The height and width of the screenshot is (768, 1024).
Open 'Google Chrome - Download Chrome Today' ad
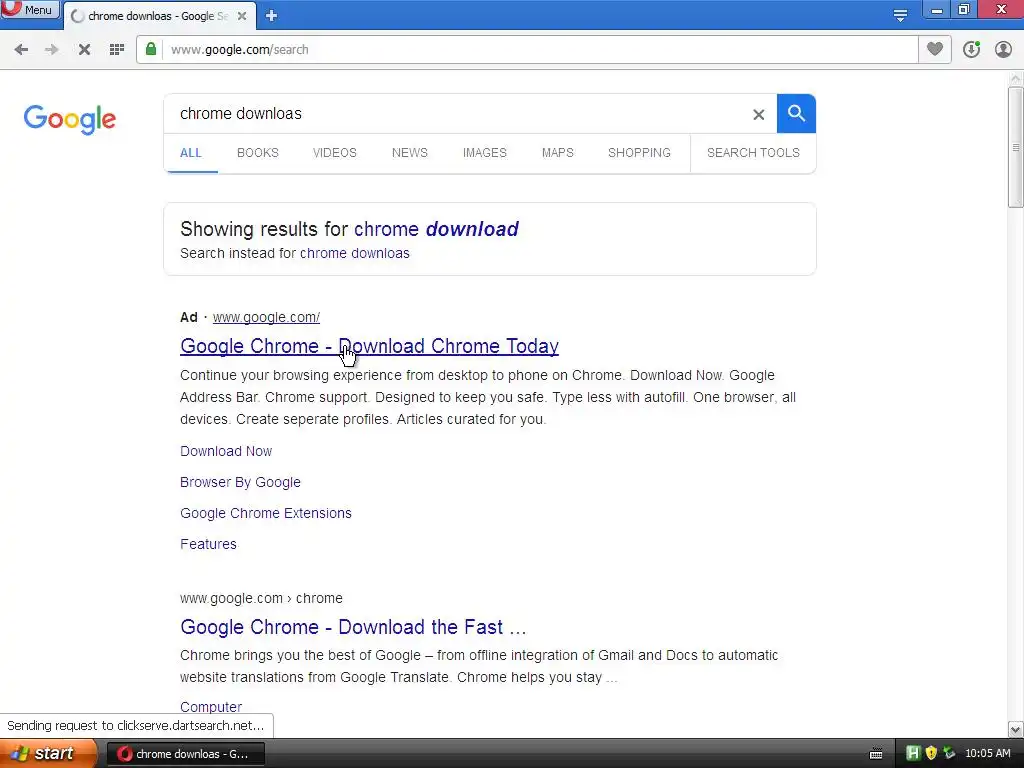tap(370, 346)
